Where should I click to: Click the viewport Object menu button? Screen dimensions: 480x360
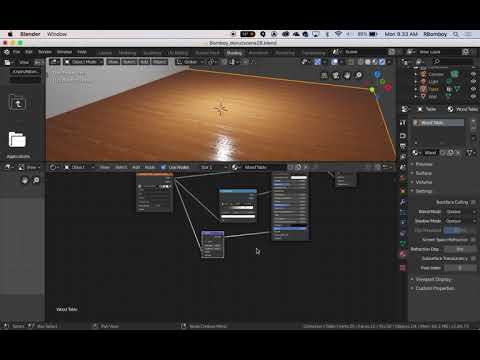(159, 62)
